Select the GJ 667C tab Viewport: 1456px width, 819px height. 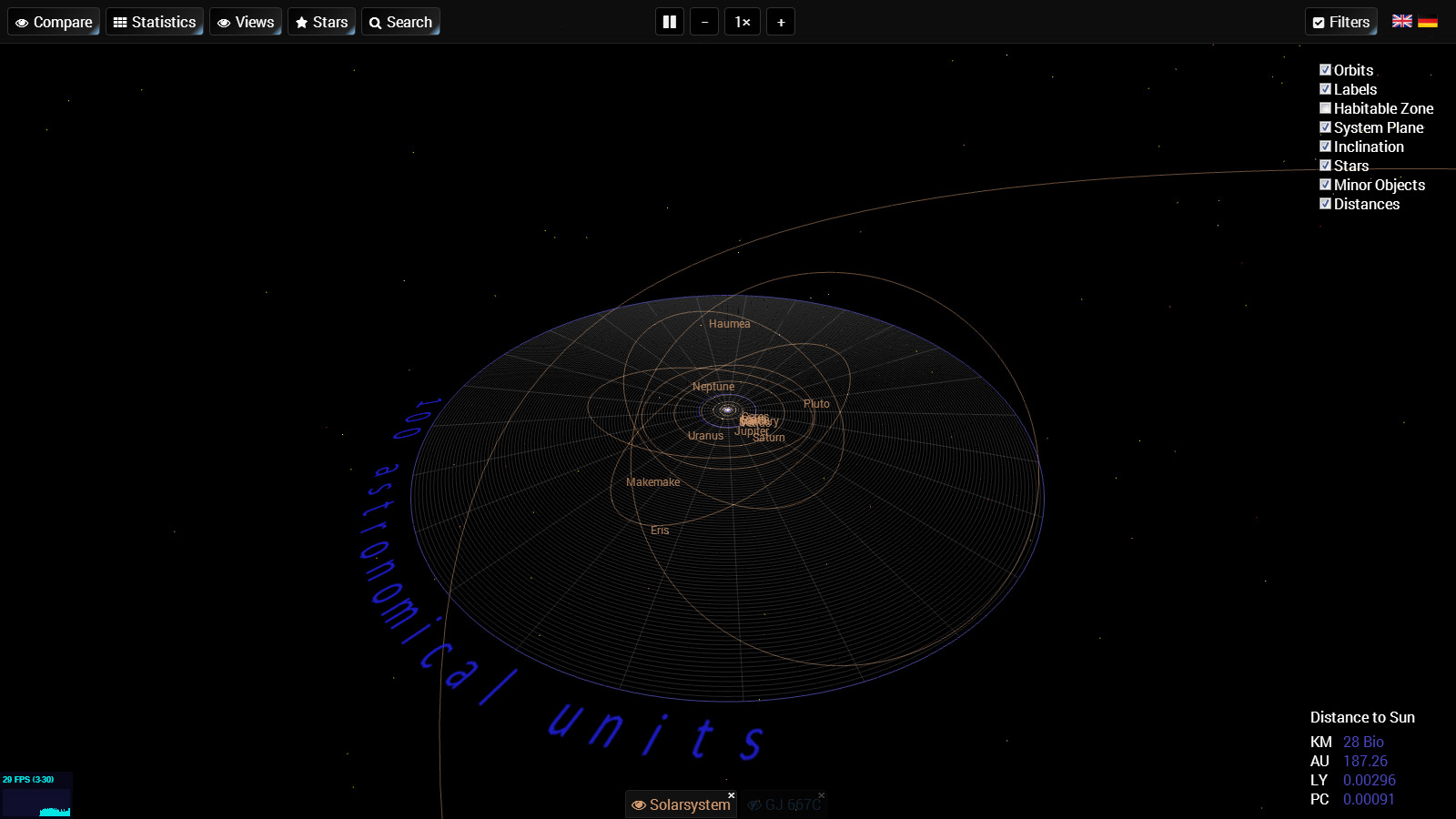click(x=784, y=804)
